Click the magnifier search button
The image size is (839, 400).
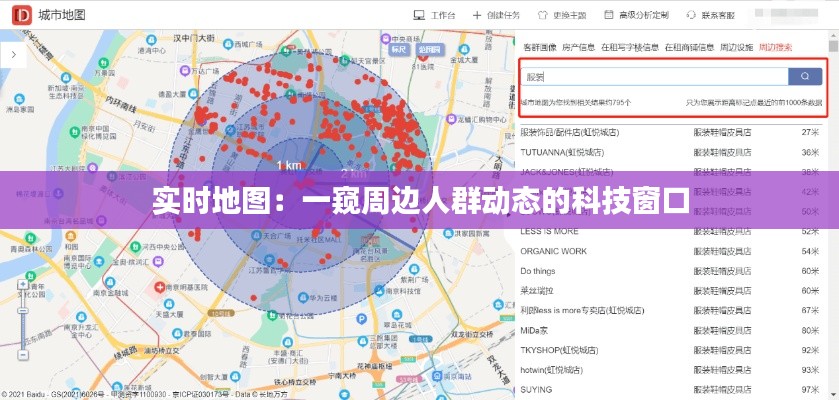click(x=804, y=76)
